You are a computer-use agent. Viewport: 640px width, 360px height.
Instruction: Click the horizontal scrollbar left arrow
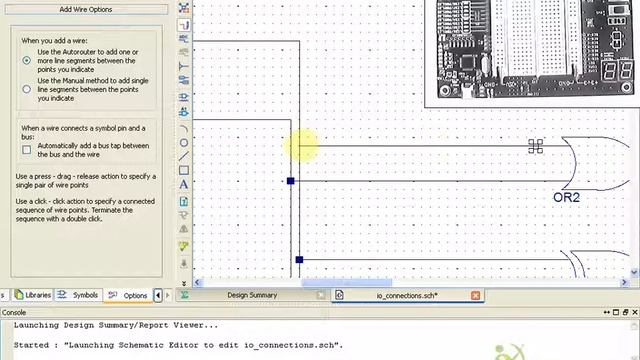(198, 282)
